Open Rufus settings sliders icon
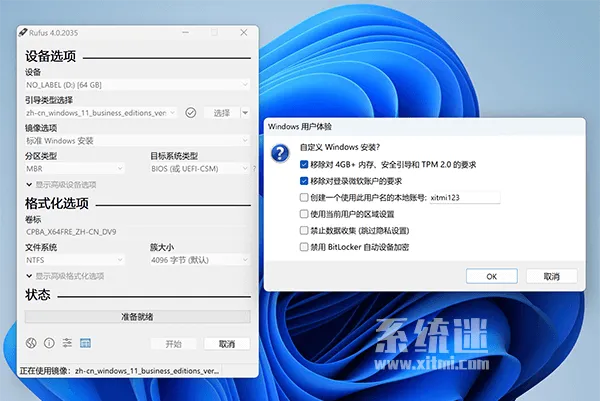The image size is (600, 401). tap(67, 343)
